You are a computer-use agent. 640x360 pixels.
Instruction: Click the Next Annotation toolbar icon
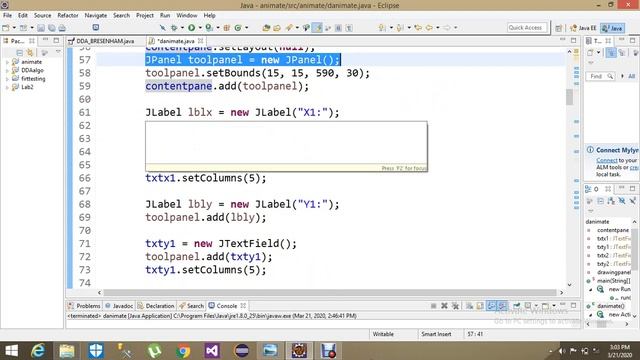tap(382, 28)
